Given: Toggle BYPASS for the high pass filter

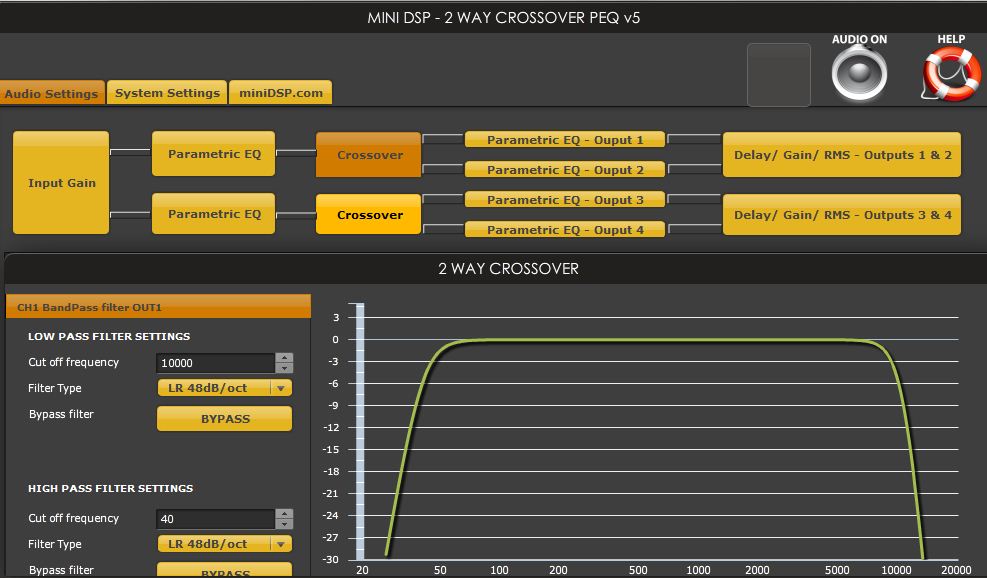Looking at the screenshot, I should click(224, 570).
